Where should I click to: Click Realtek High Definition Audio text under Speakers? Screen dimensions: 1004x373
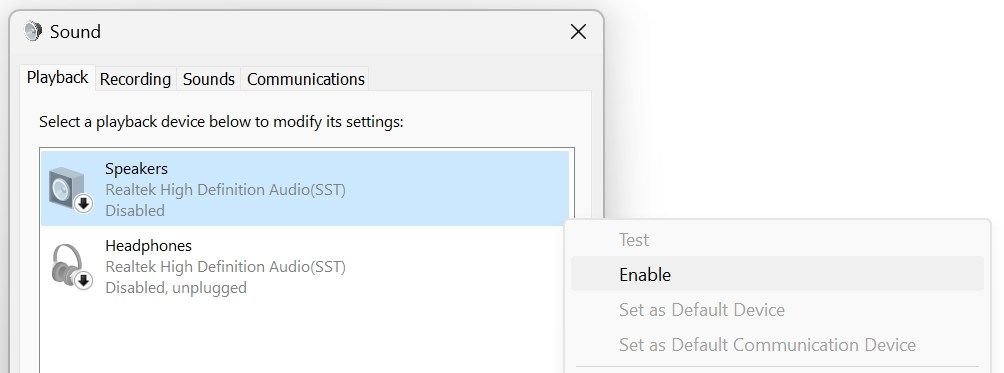[225, 189]
